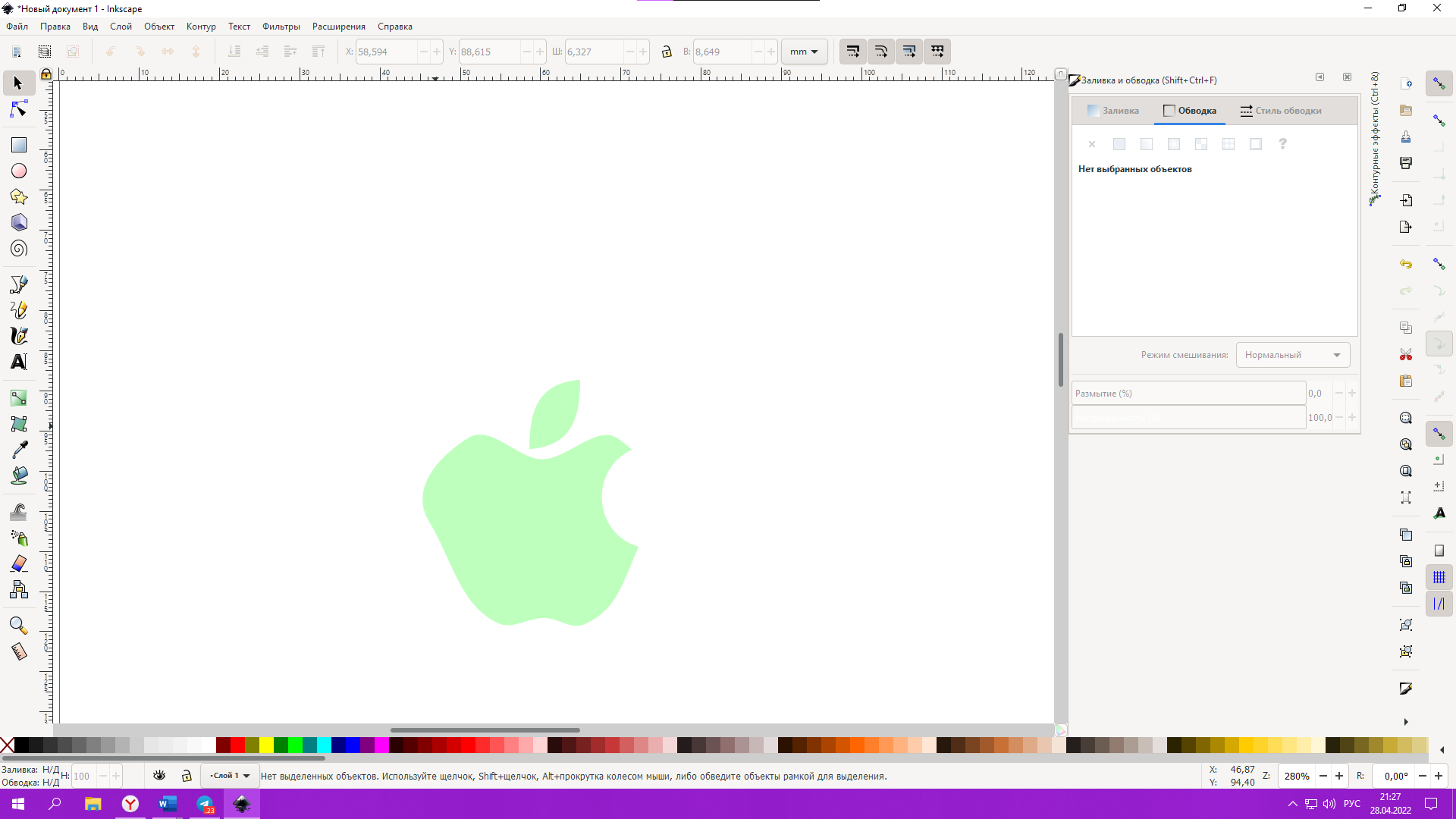Click the Cut scissors icon
The height and width of the screenshot is (819, 1456).
click(x=1406, y=354)
